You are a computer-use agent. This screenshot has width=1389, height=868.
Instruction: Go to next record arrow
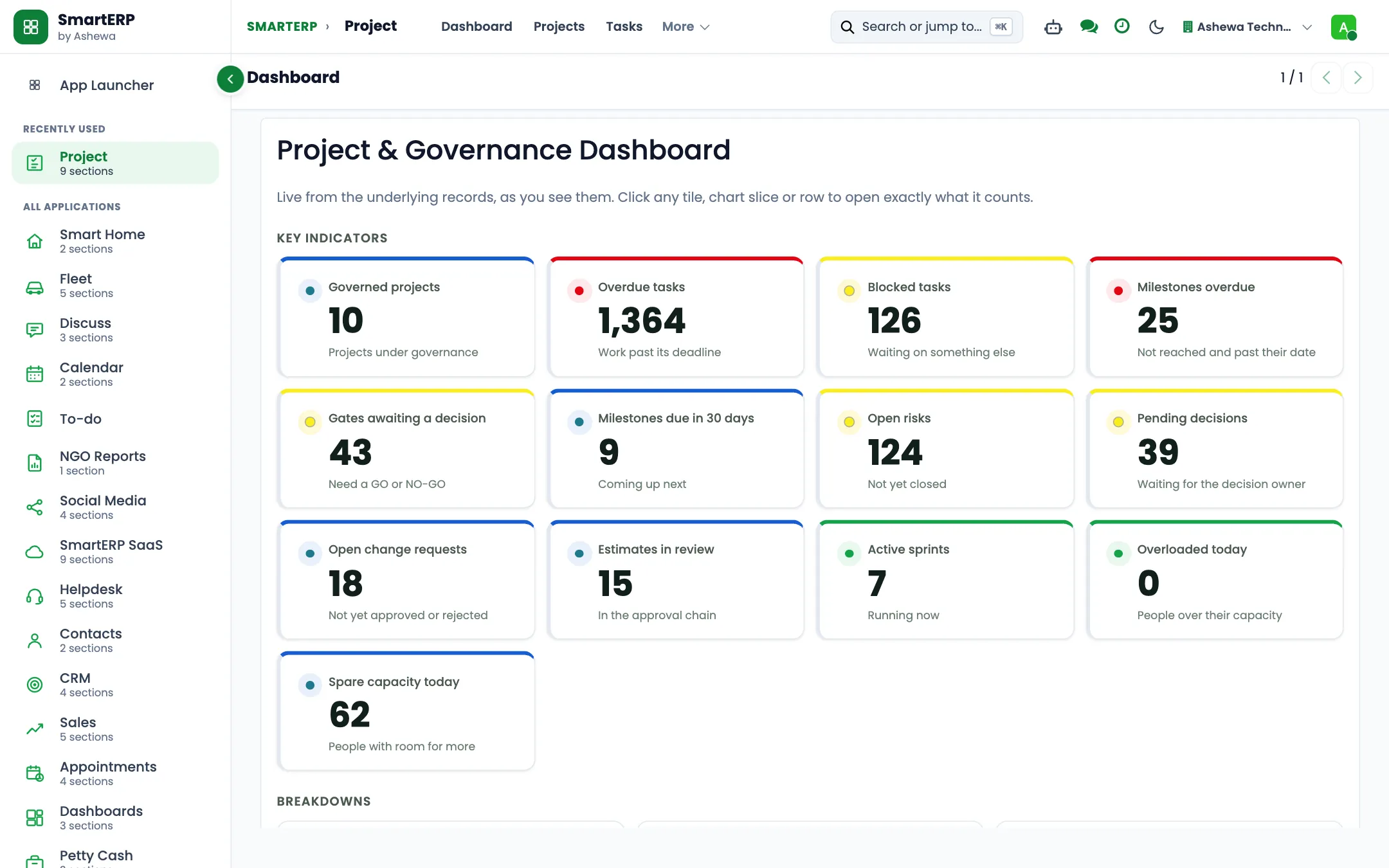coord(1357,78)
